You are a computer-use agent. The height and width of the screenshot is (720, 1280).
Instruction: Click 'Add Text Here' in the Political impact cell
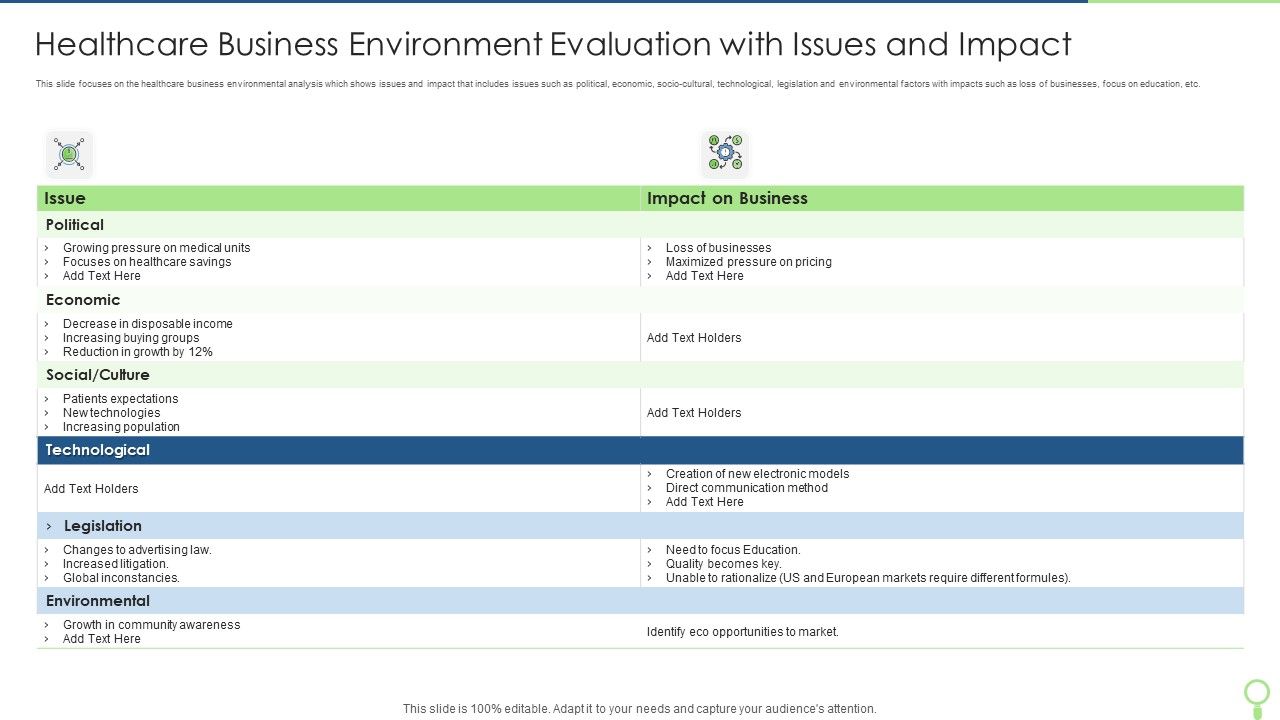click(705, 276)
